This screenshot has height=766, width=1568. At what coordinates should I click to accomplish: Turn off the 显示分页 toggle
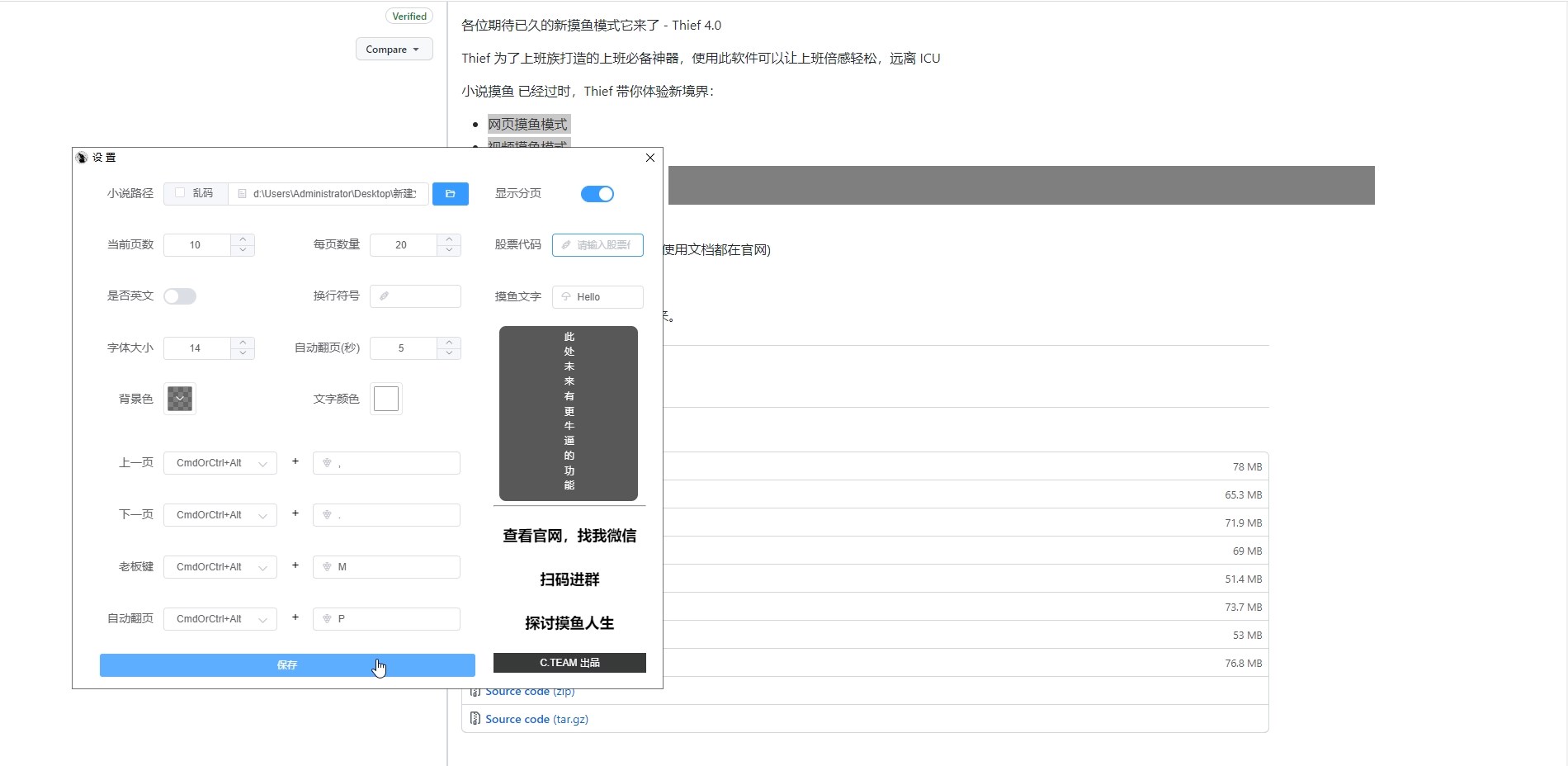tap(597, 194)
